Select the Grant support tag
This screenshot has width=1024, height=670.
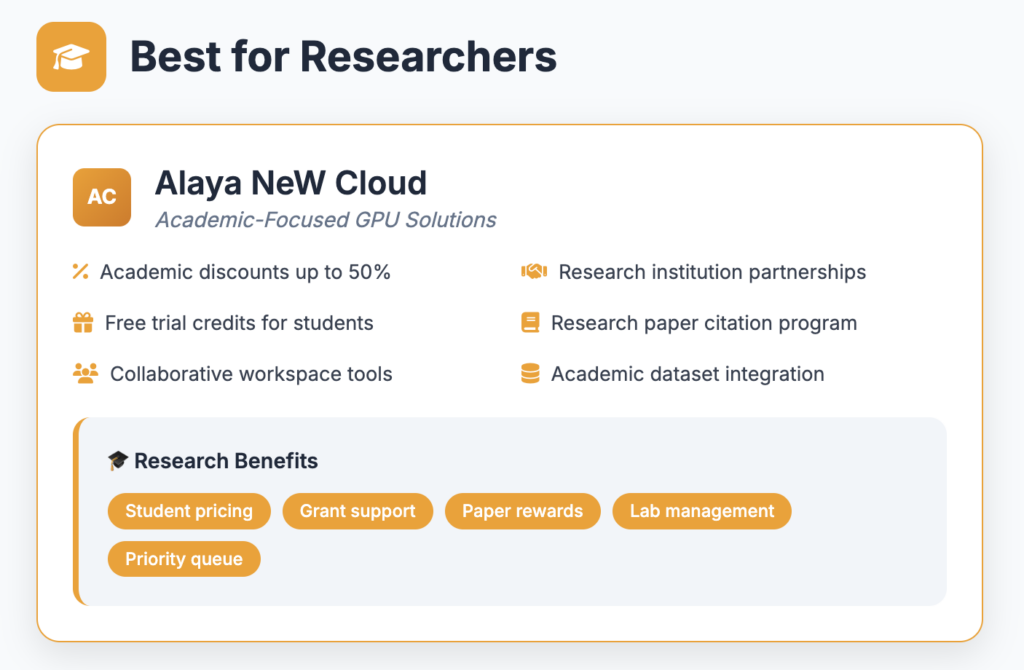358,511
